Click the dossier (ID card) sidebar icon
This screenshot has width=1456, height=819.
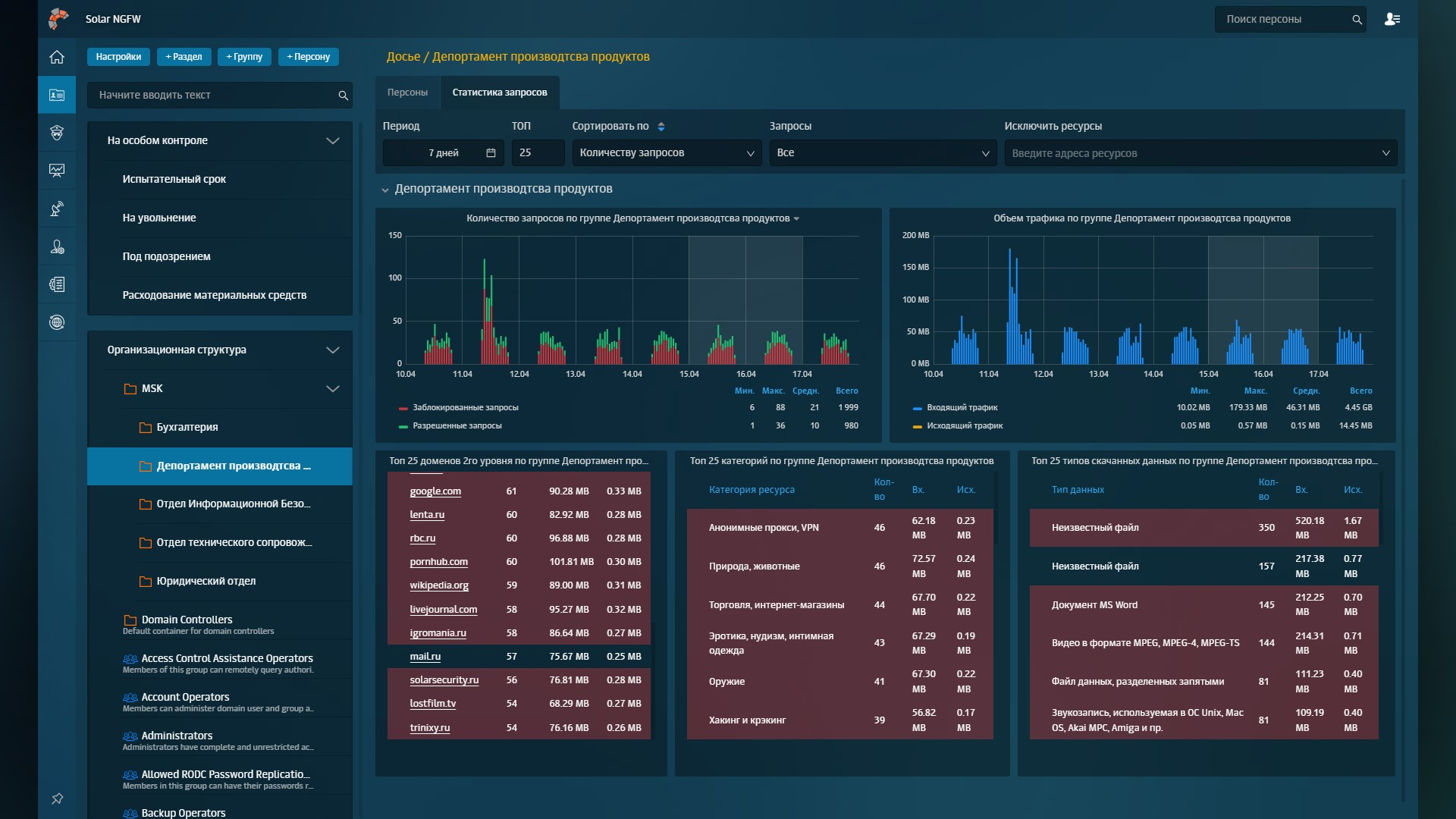(57, 95)
